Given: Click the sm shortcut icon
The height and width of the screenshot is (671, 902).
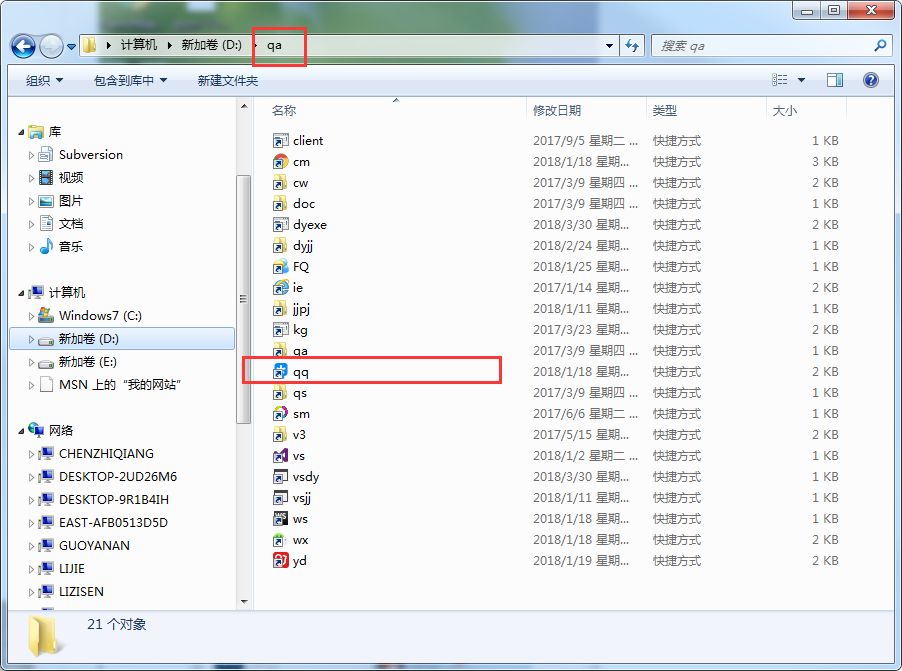Looking at the screenshot, I should (280, 414).
